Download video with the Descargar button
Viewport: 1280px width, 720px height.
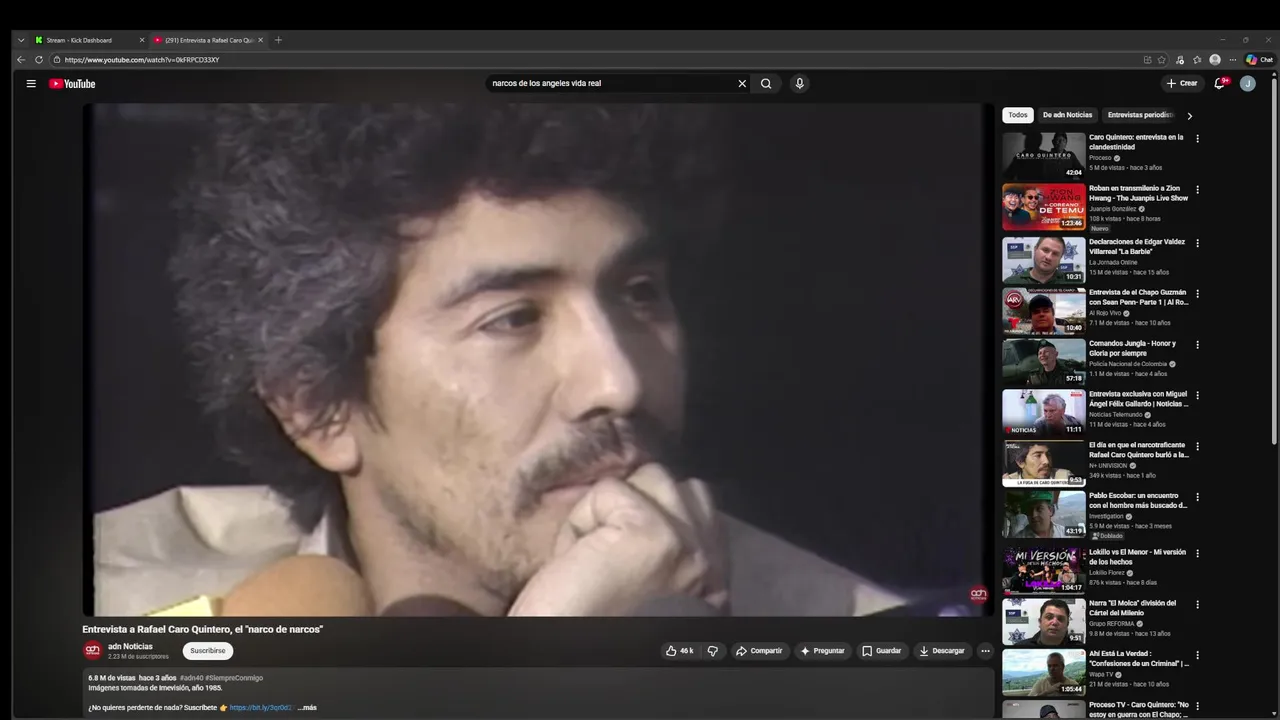[942, 651]
